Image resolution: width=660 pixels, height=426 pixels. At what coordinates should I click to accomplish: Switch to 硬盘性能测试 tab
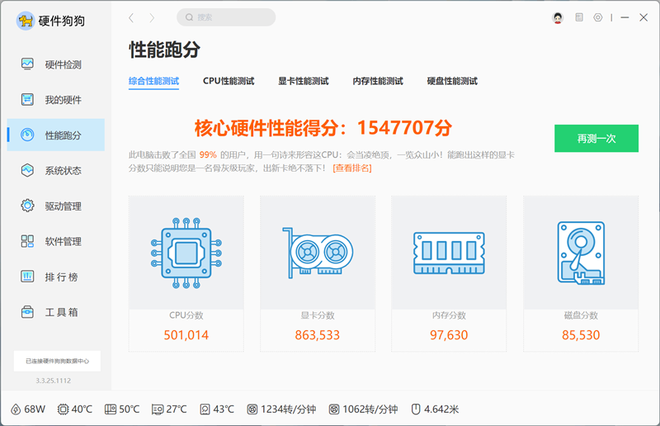452,81
